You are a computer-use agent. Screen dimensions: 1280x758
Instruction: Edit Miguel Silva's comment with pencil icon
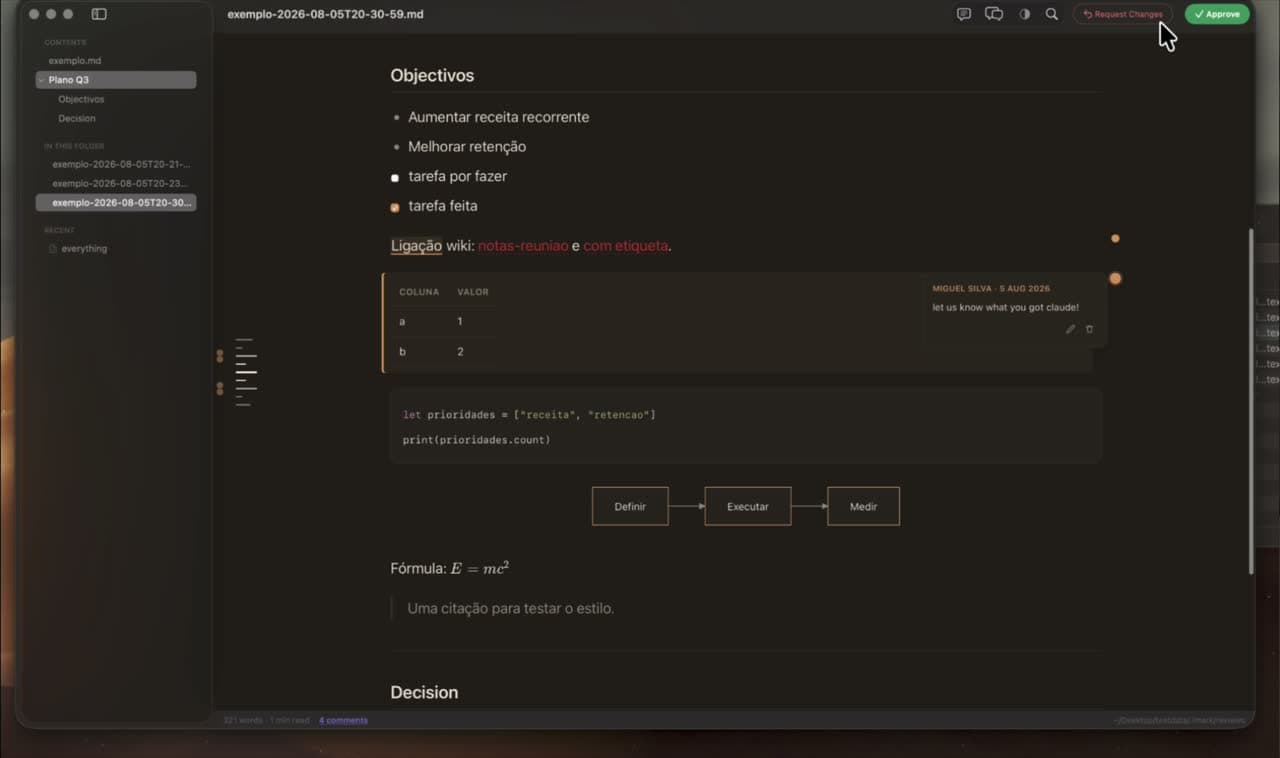point(1070,329)
